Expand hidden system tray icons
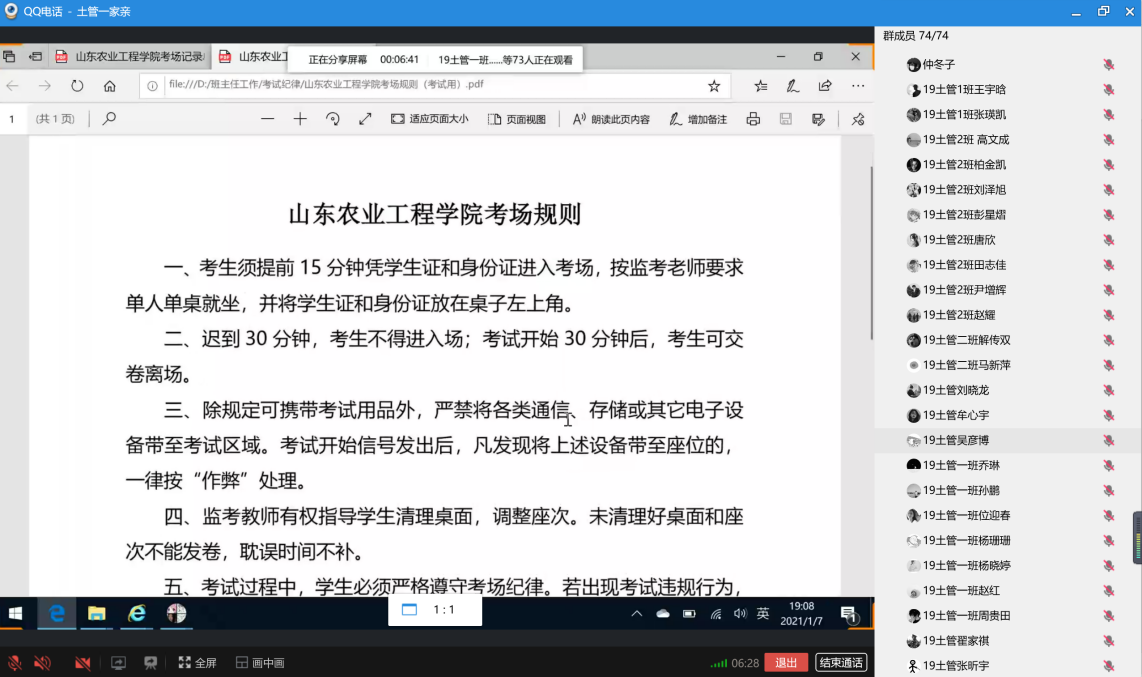 (637, 613)
